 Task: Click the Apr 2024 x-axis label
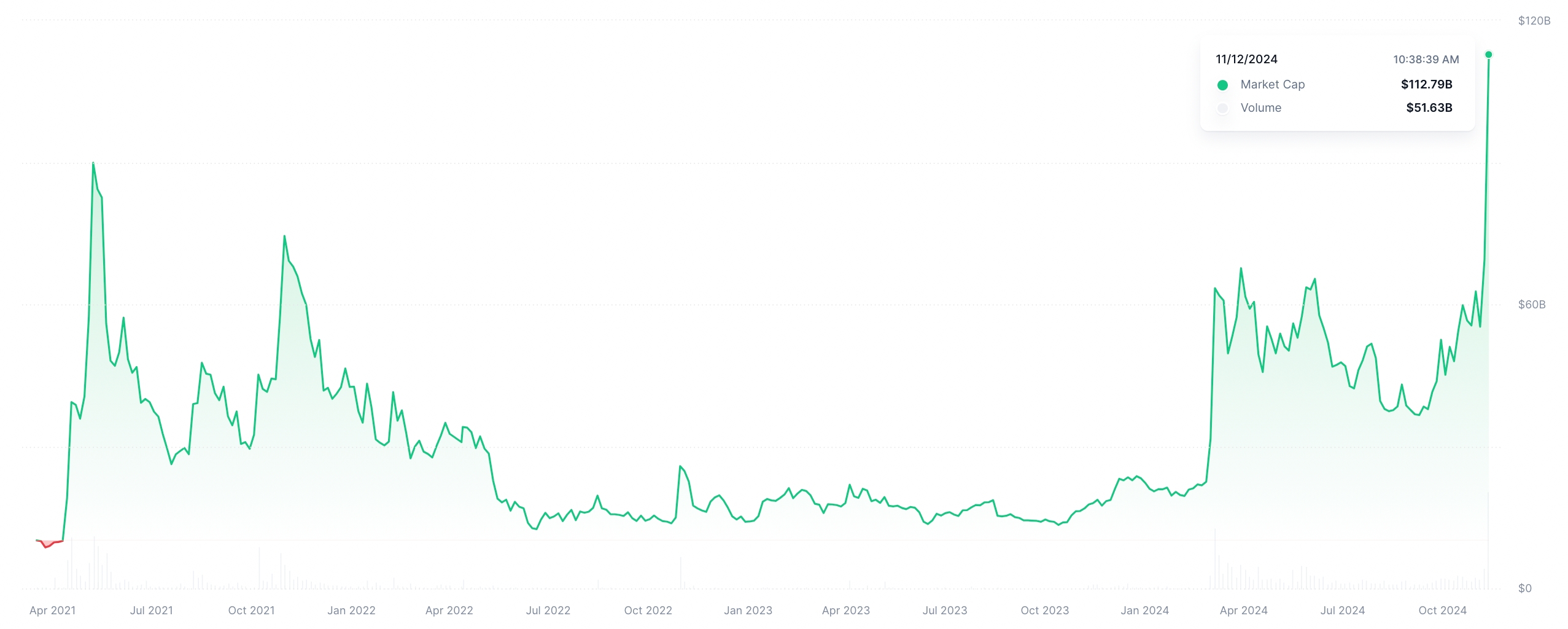point(1243,611)
